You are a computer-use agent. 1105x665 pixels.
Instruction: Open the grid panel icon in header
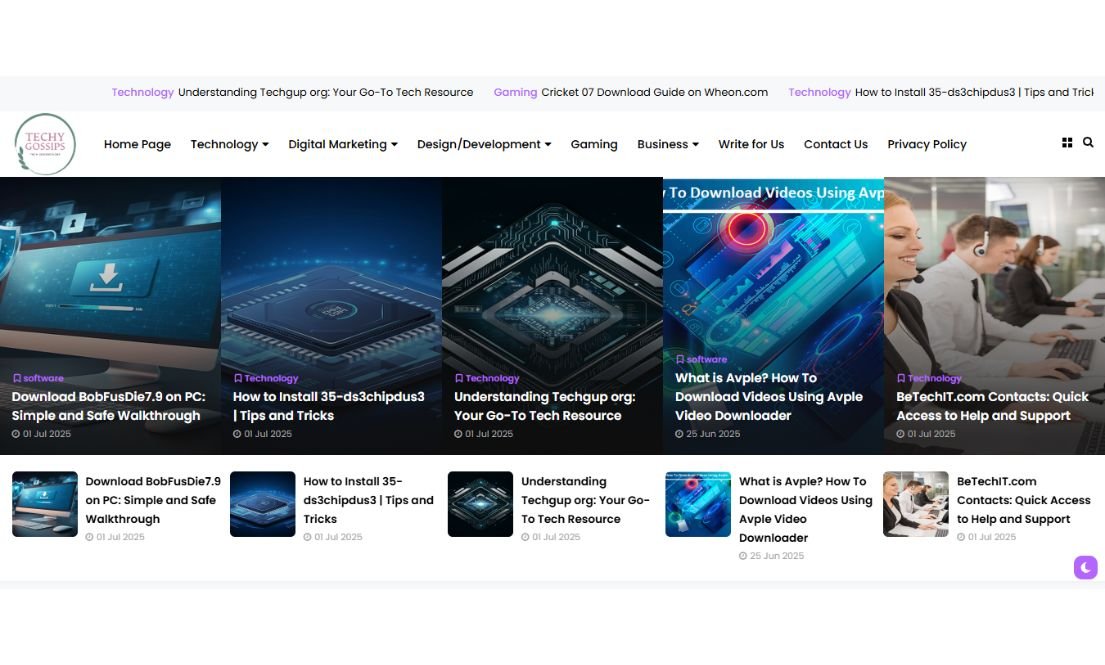click(x=1067, y=142)
